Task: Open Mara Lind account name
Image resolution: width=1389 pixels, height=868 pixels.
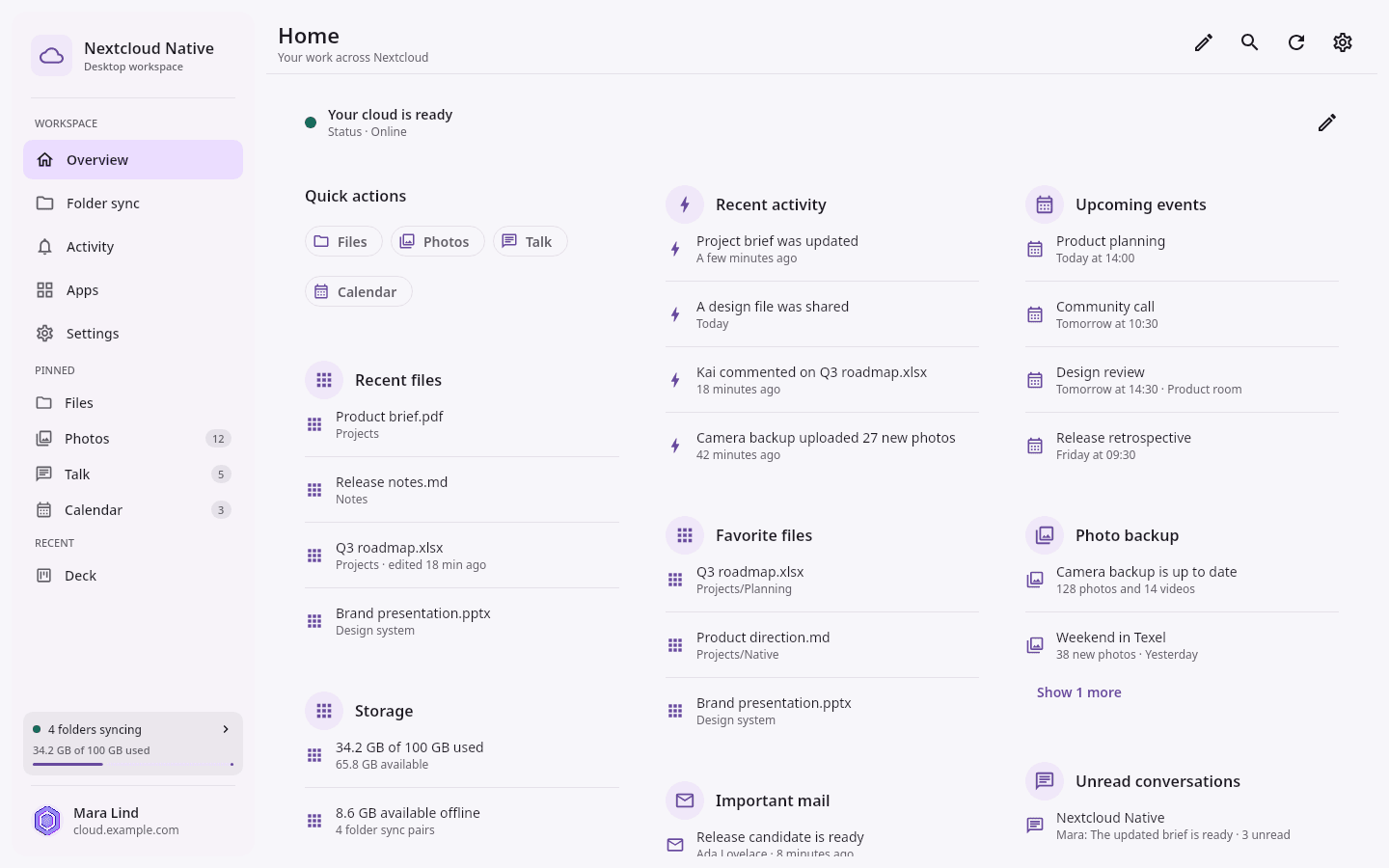Action: point(106,813)
